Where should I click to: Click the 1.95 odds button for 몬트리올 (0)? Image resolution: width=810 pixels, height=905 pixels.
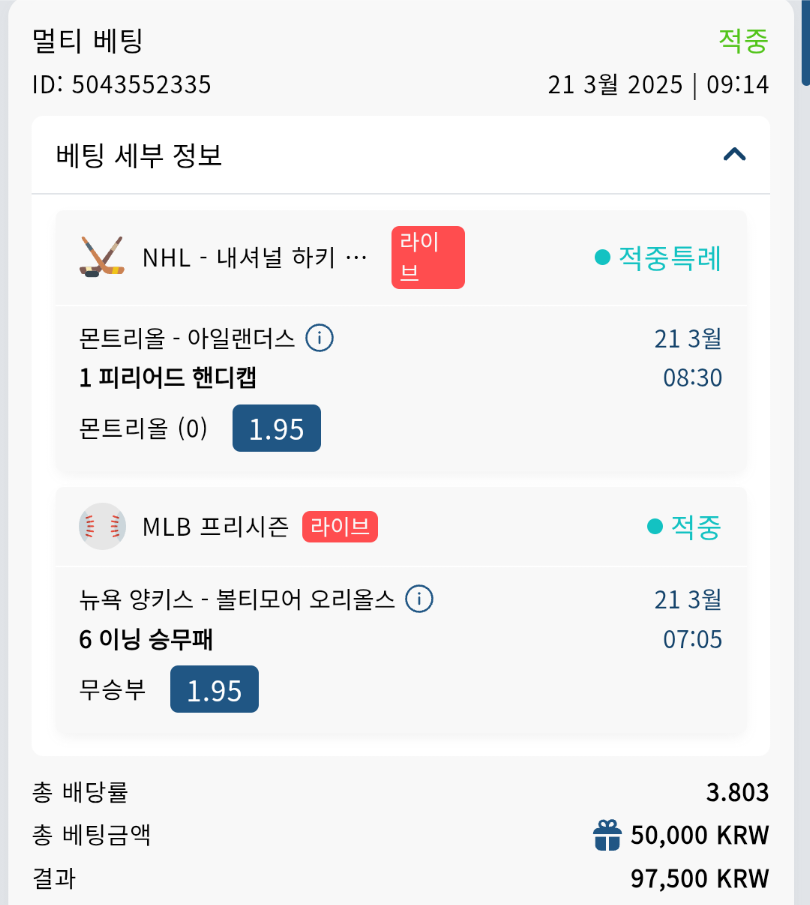tap(276, 428)
